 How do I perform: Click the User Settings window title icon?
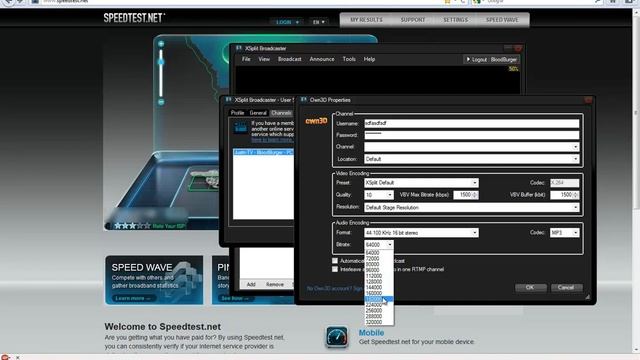tap(229, 100)
